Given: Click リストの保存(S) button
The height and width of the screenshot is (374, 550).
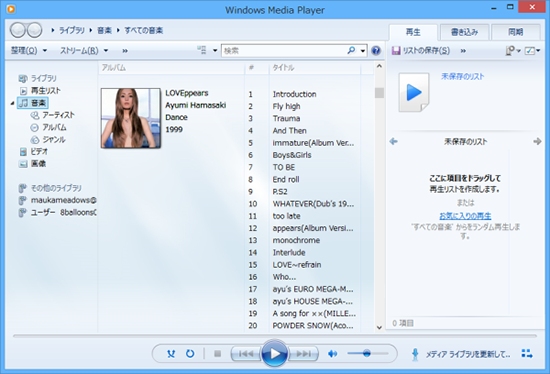Looking at the screenshot, I should click(421, 51).
